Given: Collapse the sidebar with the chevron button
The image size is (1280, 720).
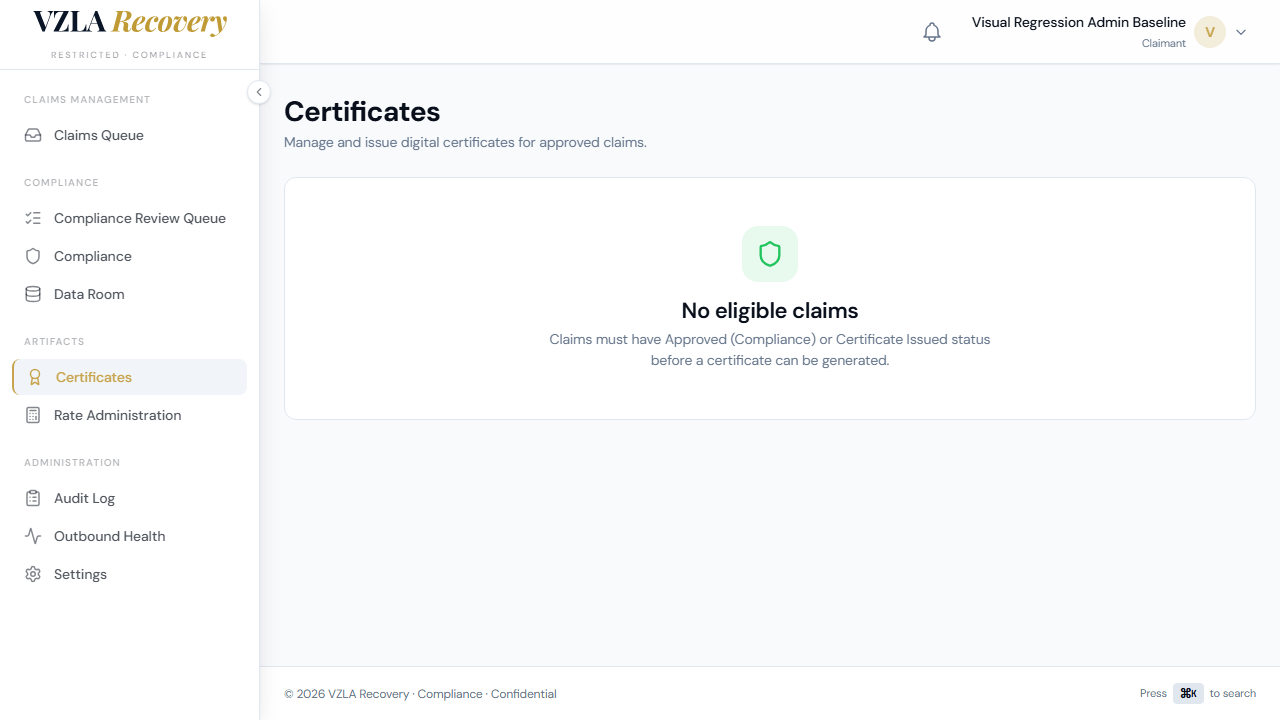Looking at the screenshot, I should pyautogui.click(x=259, y=92).
